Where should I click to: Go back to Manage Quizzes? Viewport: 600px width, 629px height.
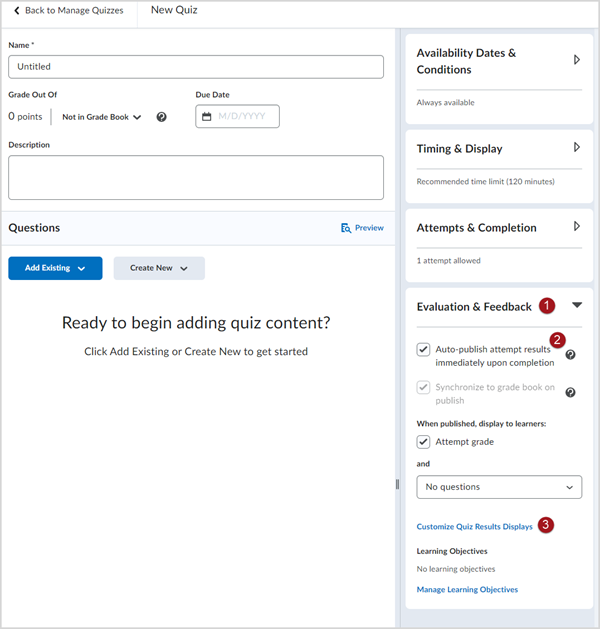tap(69, 10)
